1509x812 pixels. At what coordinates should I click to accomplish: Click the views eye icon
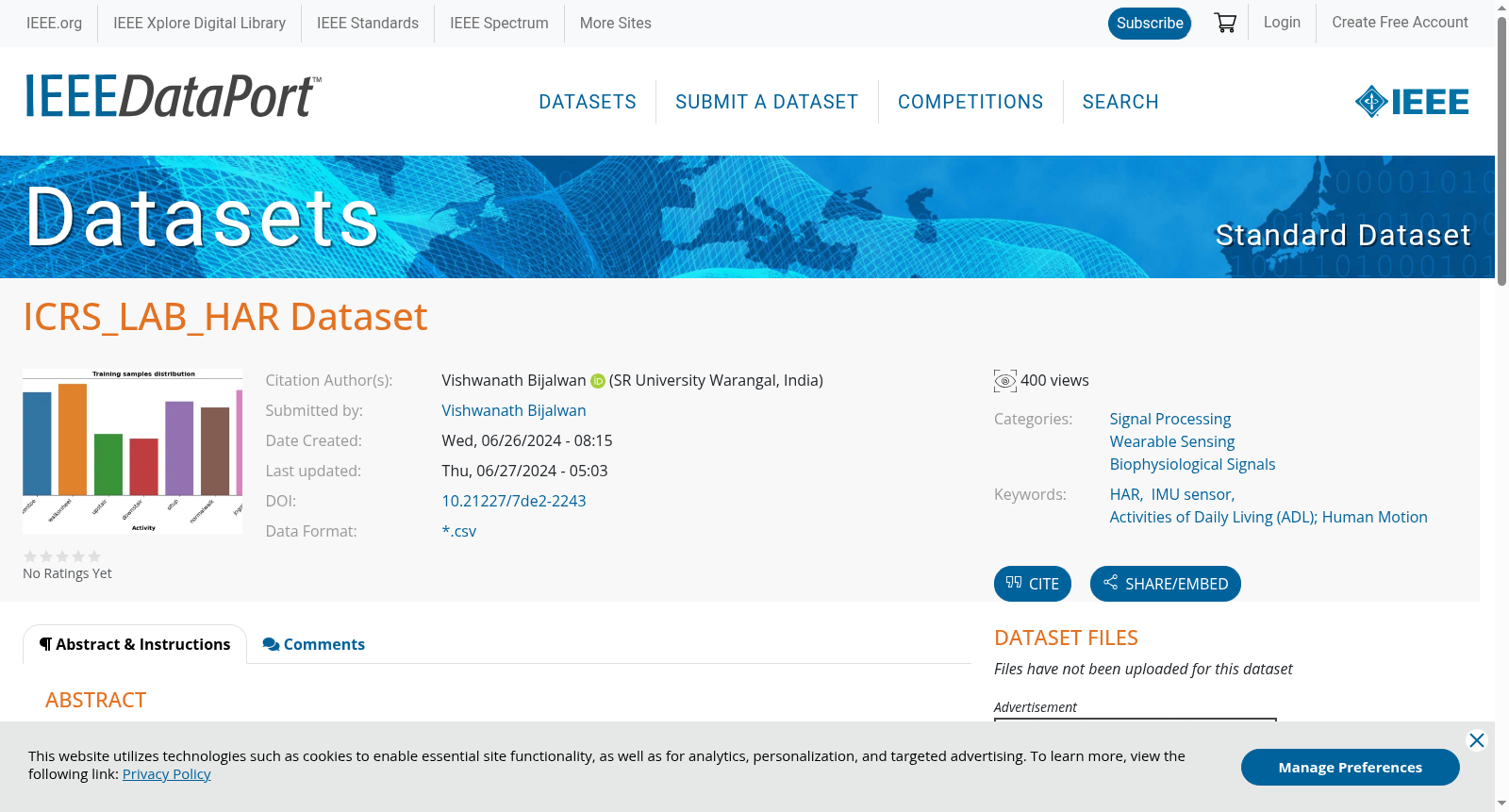point(1005,381)
